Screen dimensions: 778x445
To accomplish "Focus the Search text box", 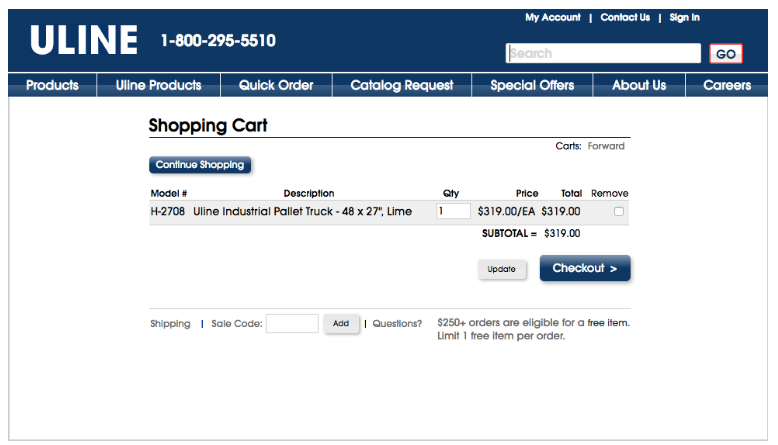I will pos(603,53).
